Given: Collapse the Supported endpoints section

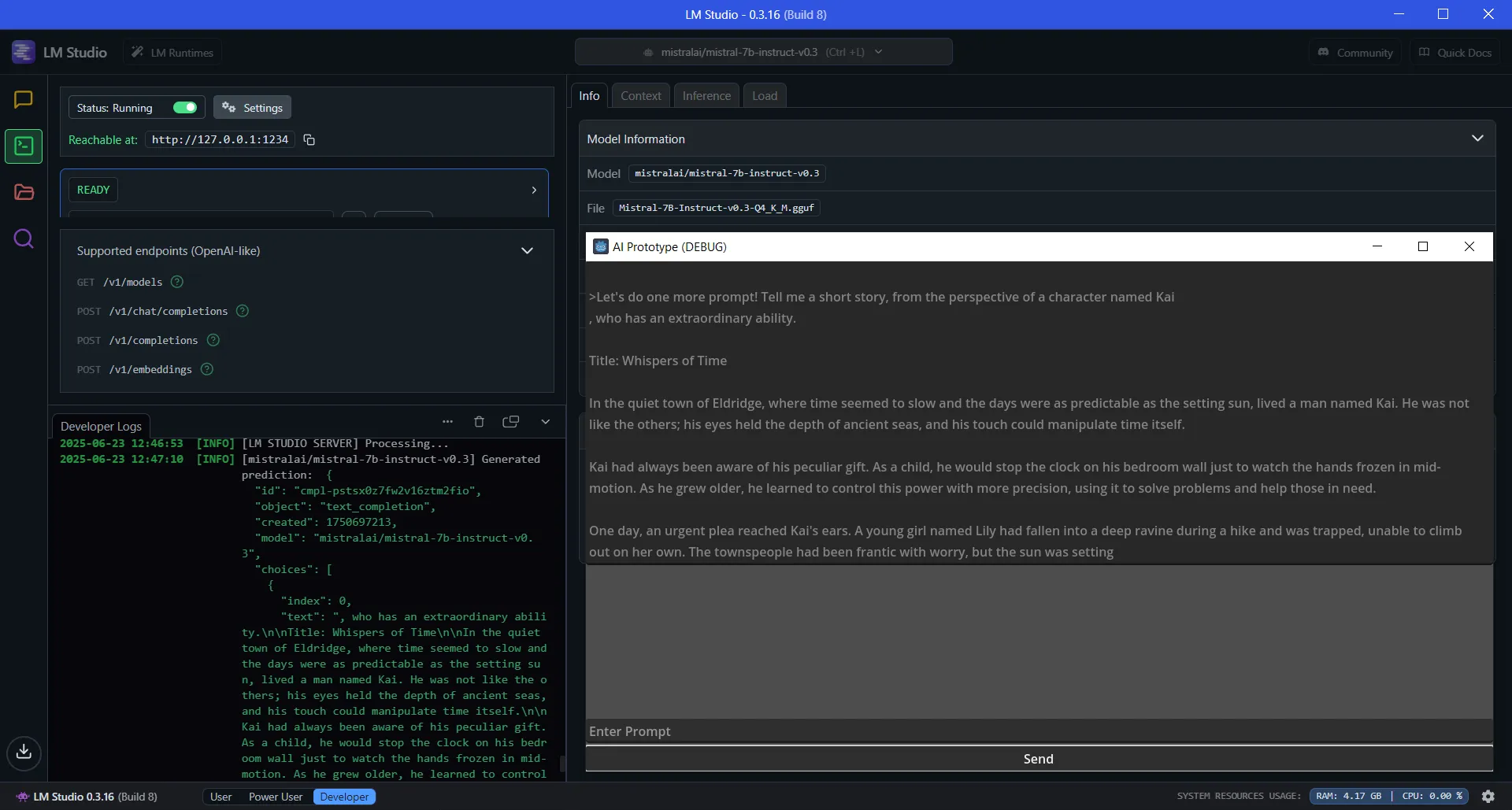Looking at the screenshot, I should pos(527,250).
